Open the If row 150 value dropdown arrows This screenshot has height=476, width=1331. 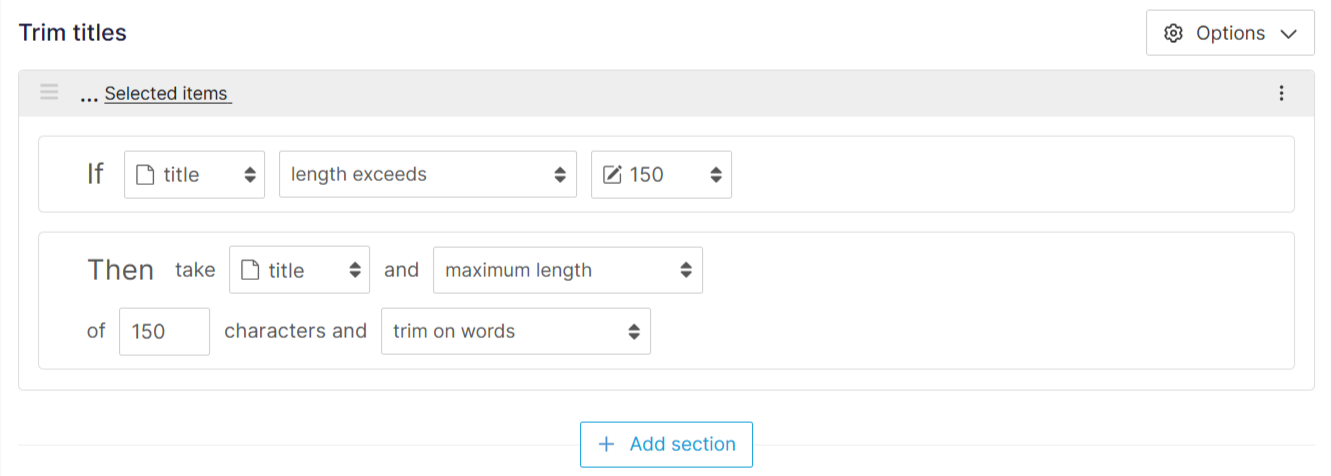(716, 175)
